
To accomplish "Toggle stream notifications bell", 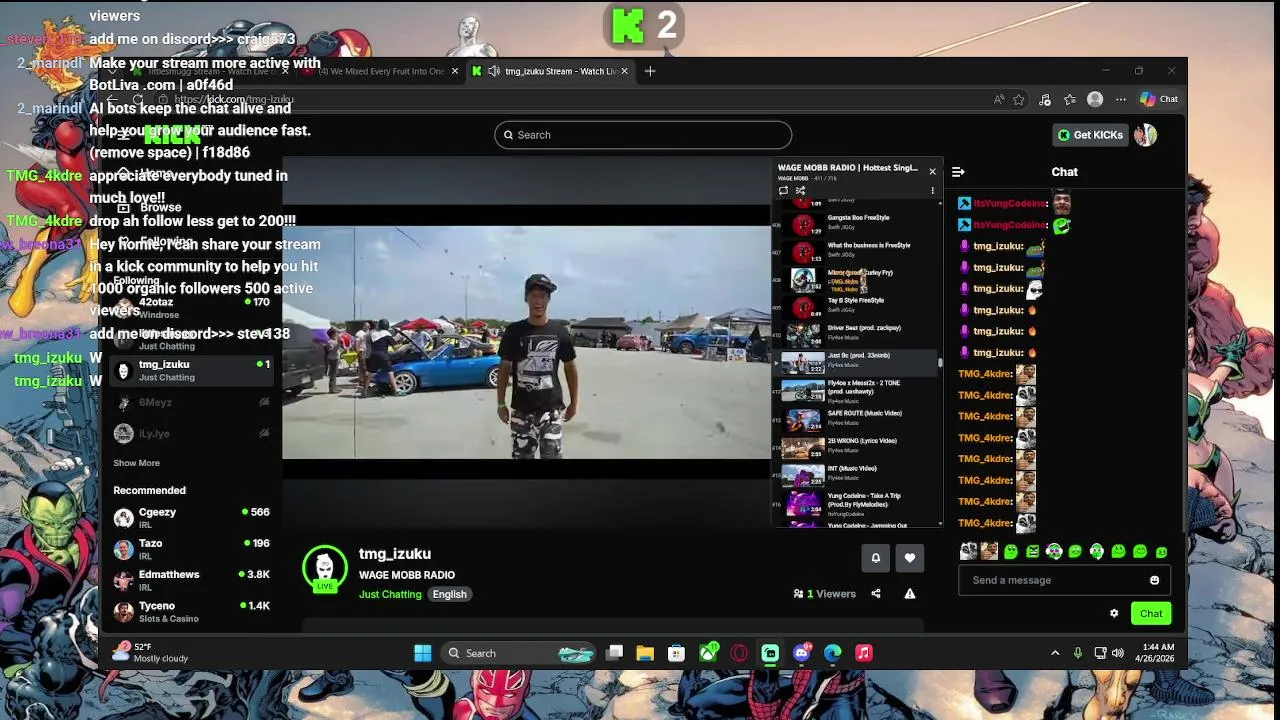I will click(x=875, y=558).
